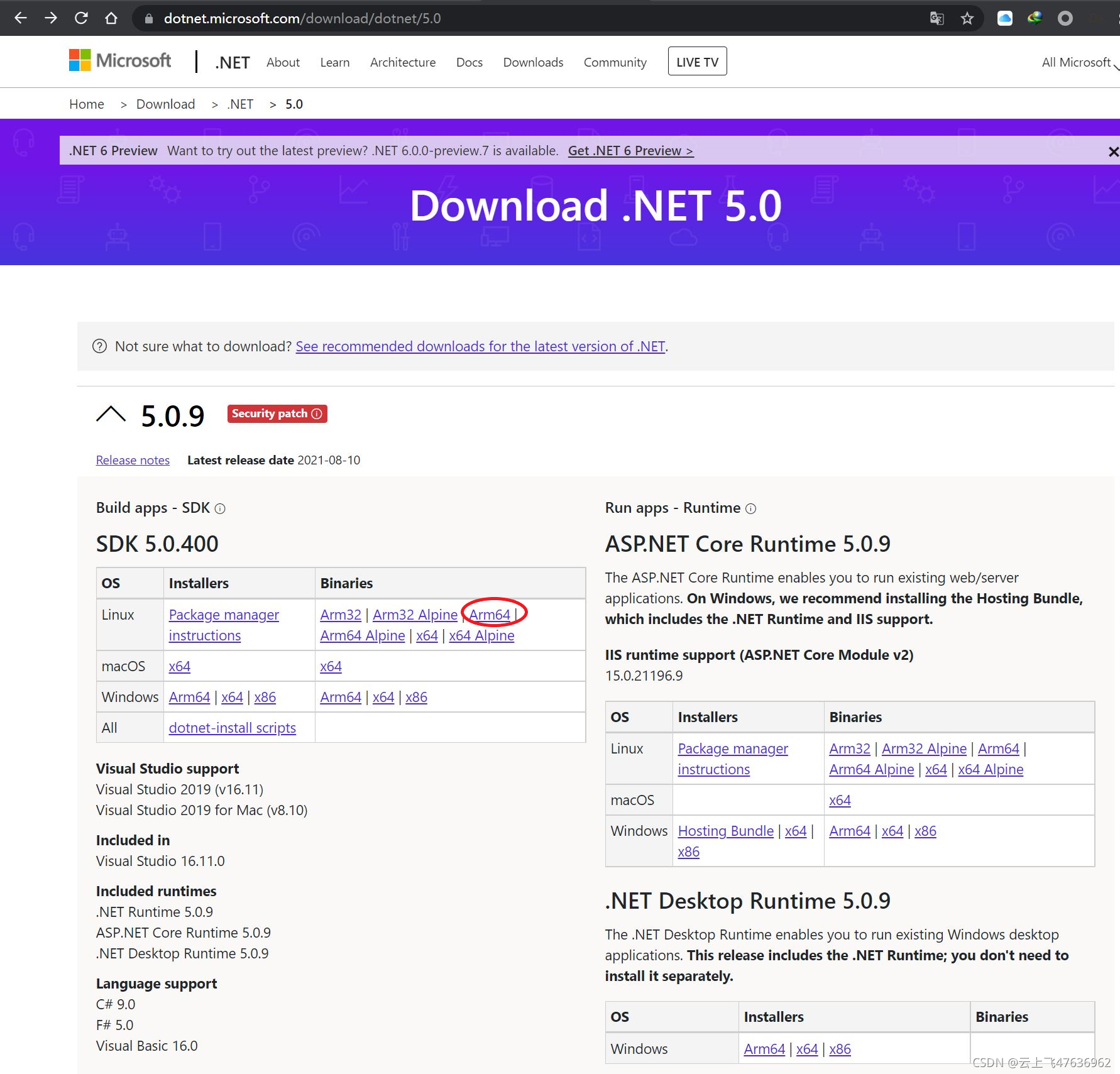This screenshot has height=1074, width=1120.
Task: Close the .NET 6 Preview banner
Action: pyautogui.click(x=1113, y=151)
